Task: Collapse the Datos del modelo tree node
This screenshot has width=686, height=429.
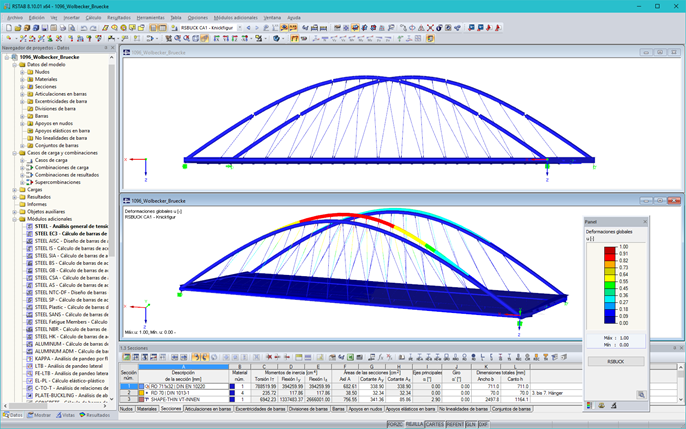Action: pos(14,65)
